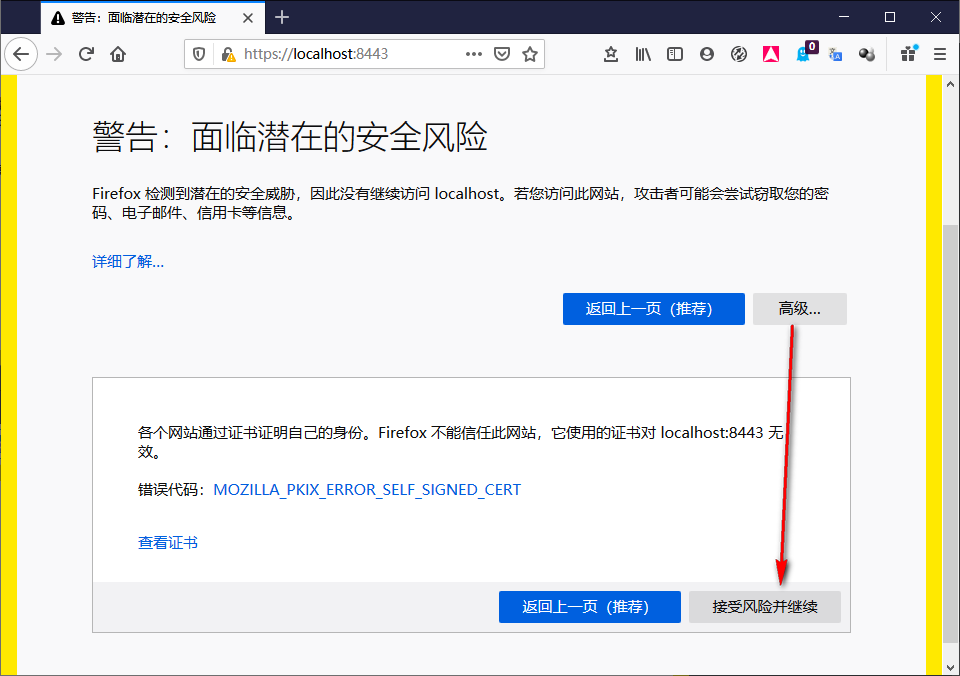Click the padlock warning site info icon

point(228,54)
